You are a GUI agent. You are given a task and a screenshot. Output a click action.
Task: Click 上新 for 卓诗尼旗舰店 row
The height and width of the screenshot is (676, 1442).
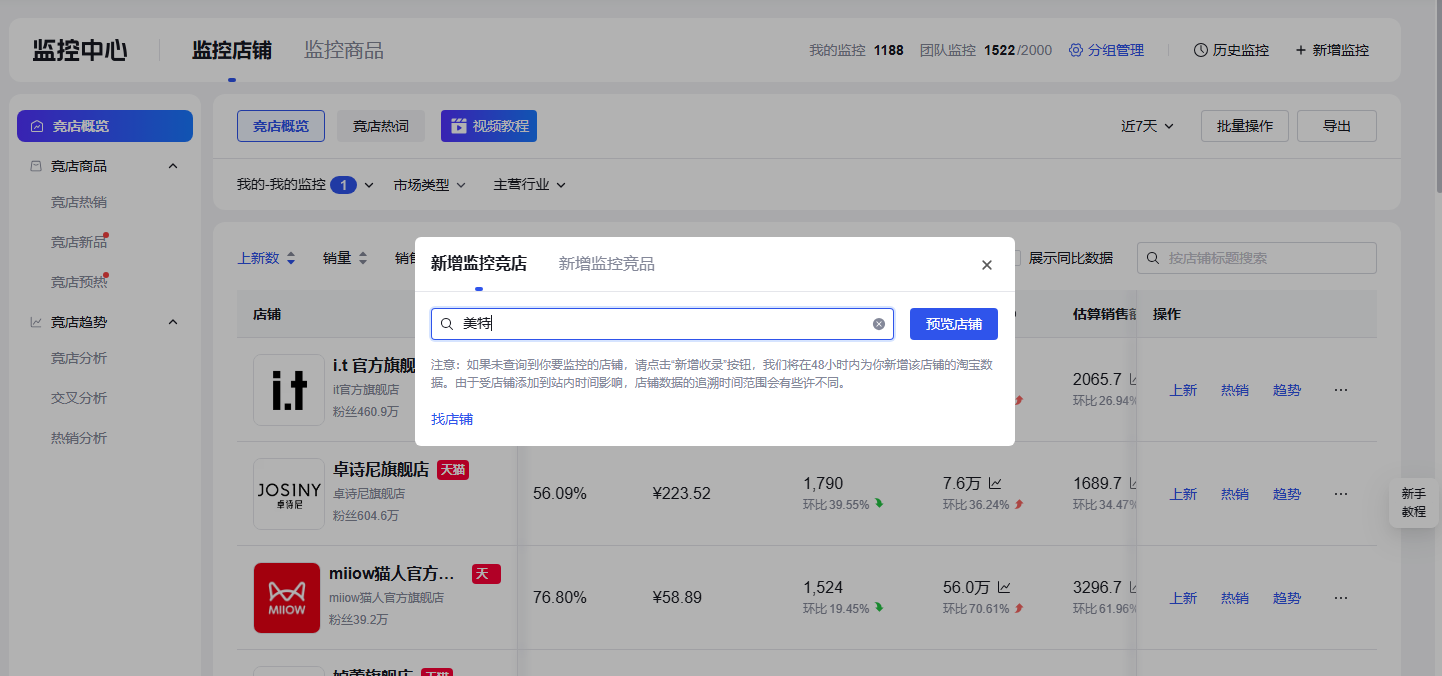pyautogui.click(x=1183, y=494)
